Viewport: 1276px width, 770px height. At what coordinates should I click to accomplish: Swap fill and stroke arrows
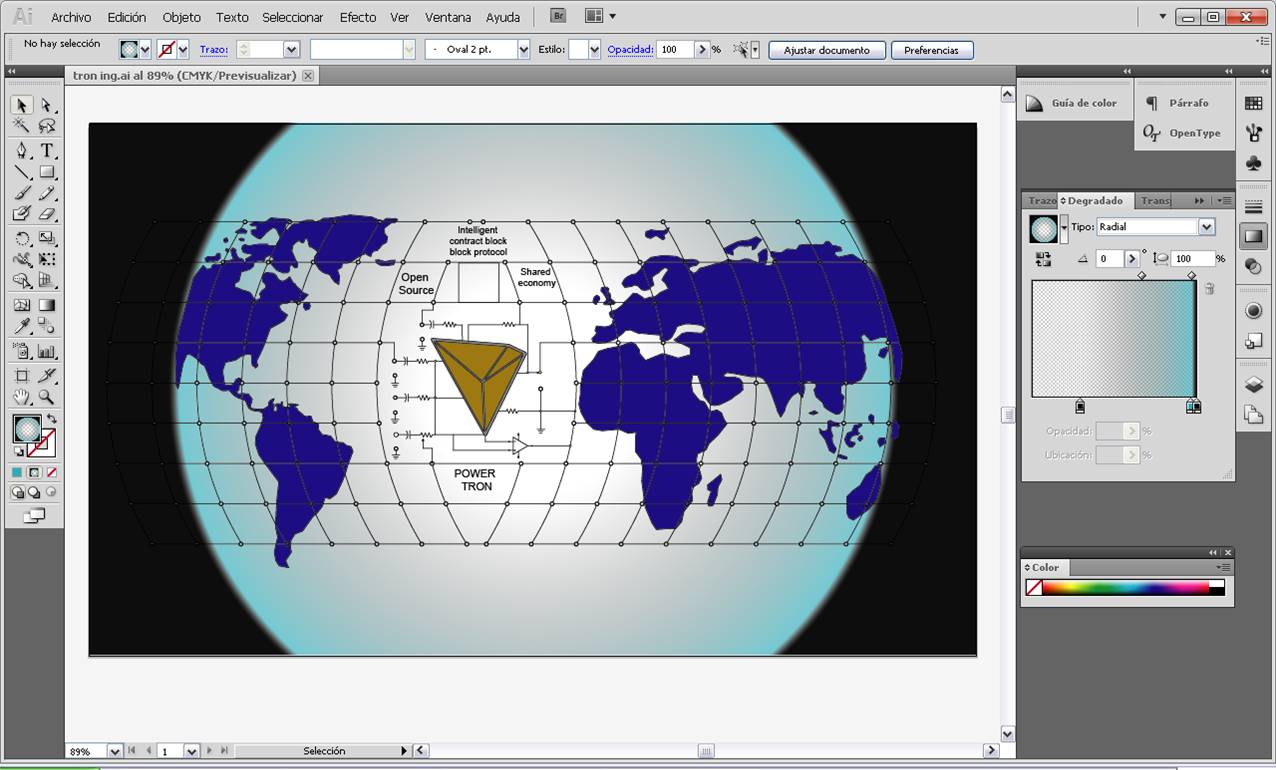(51, 418)
